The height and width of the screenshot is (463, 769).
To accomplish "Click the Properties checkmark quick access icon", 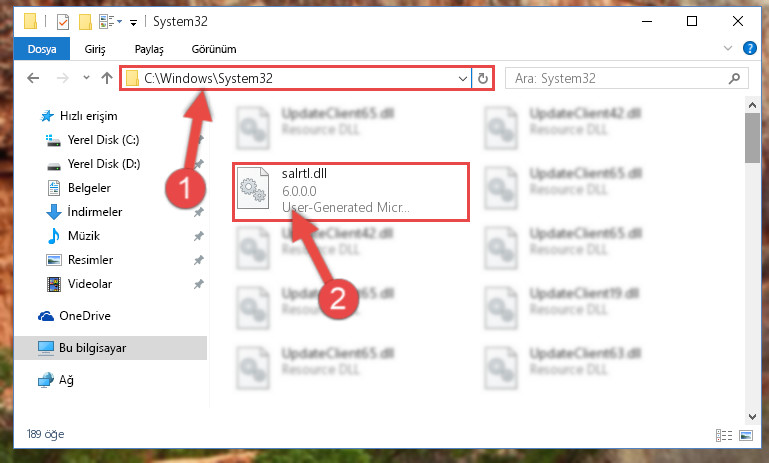I will click(x=63, y=22).
